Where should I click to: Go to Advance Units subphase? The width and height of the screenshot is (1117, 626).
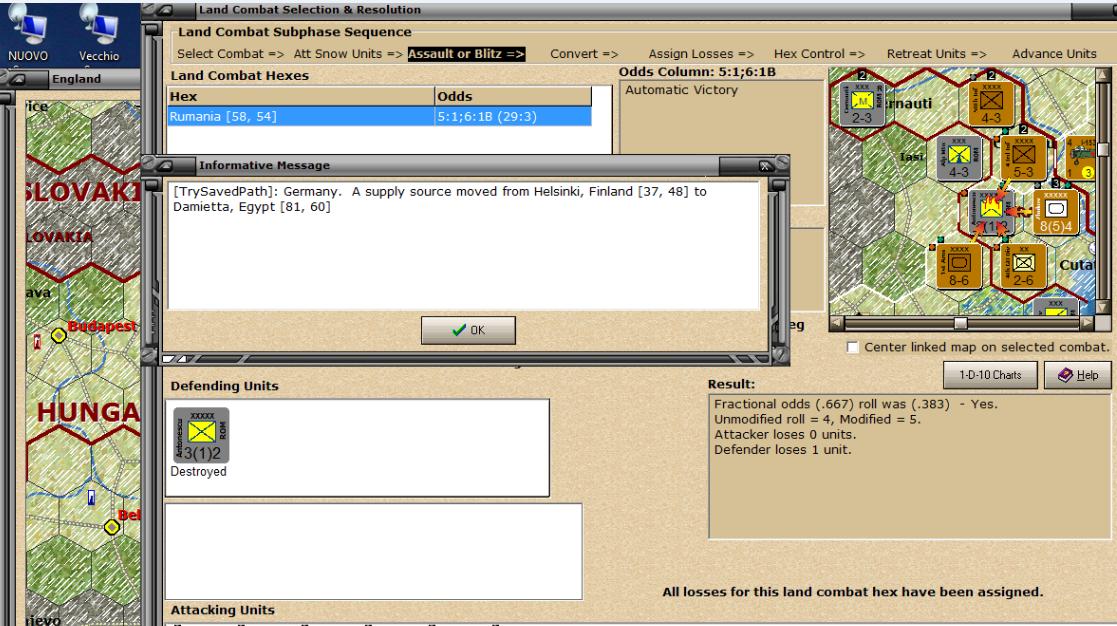1054,53
